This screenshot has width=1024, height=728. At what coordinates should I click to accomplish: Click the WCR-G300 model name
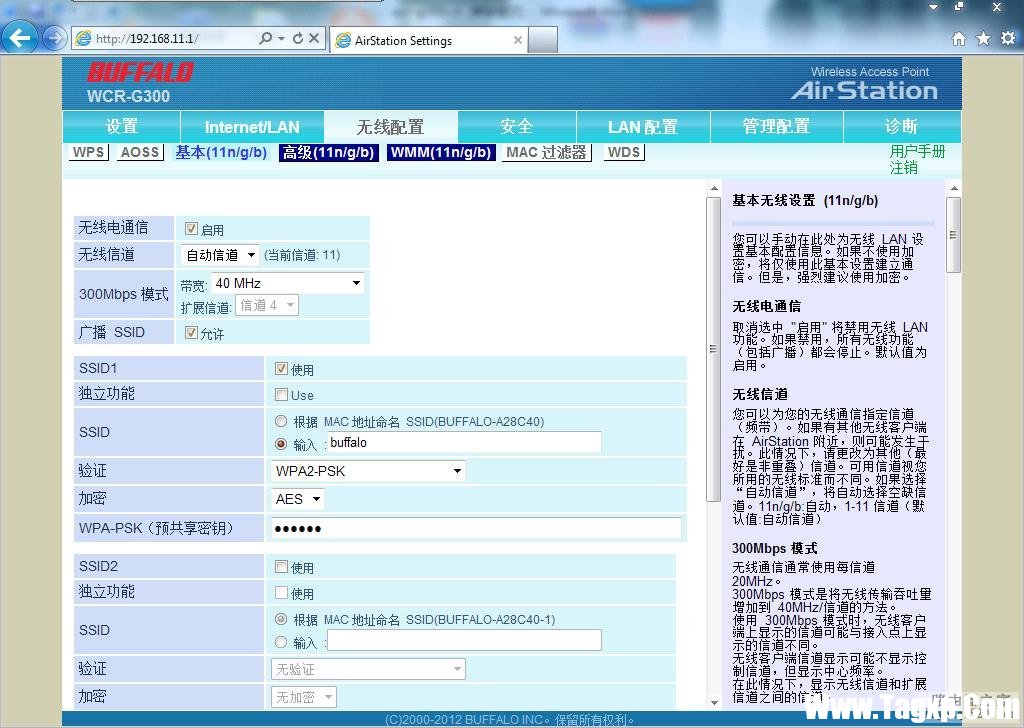(x=128, y=96)
